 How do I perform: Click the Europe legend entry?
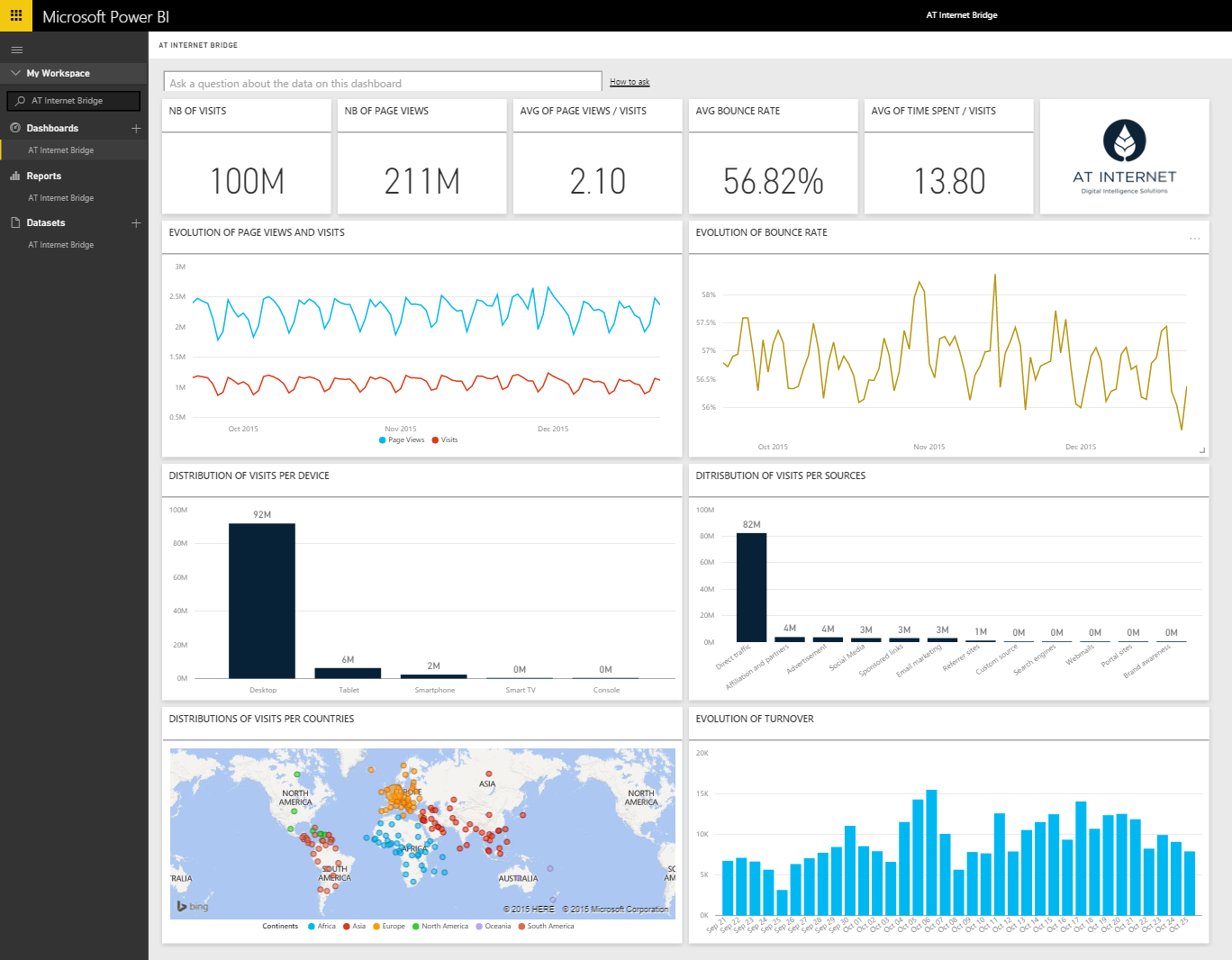[389, 926]
